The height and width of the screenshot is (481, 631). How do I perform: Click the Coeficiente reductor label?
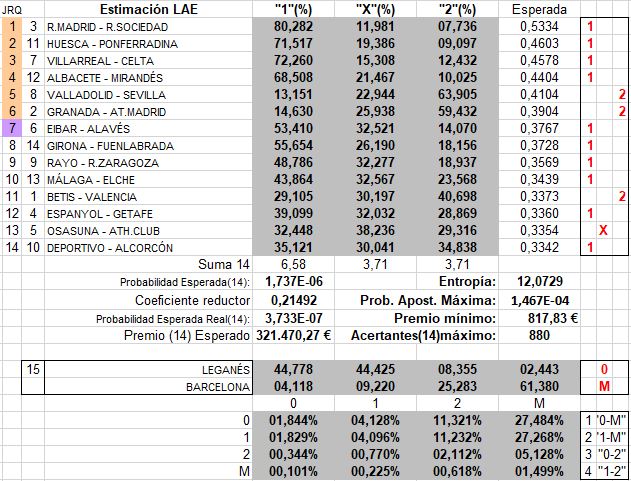(192, 300)
